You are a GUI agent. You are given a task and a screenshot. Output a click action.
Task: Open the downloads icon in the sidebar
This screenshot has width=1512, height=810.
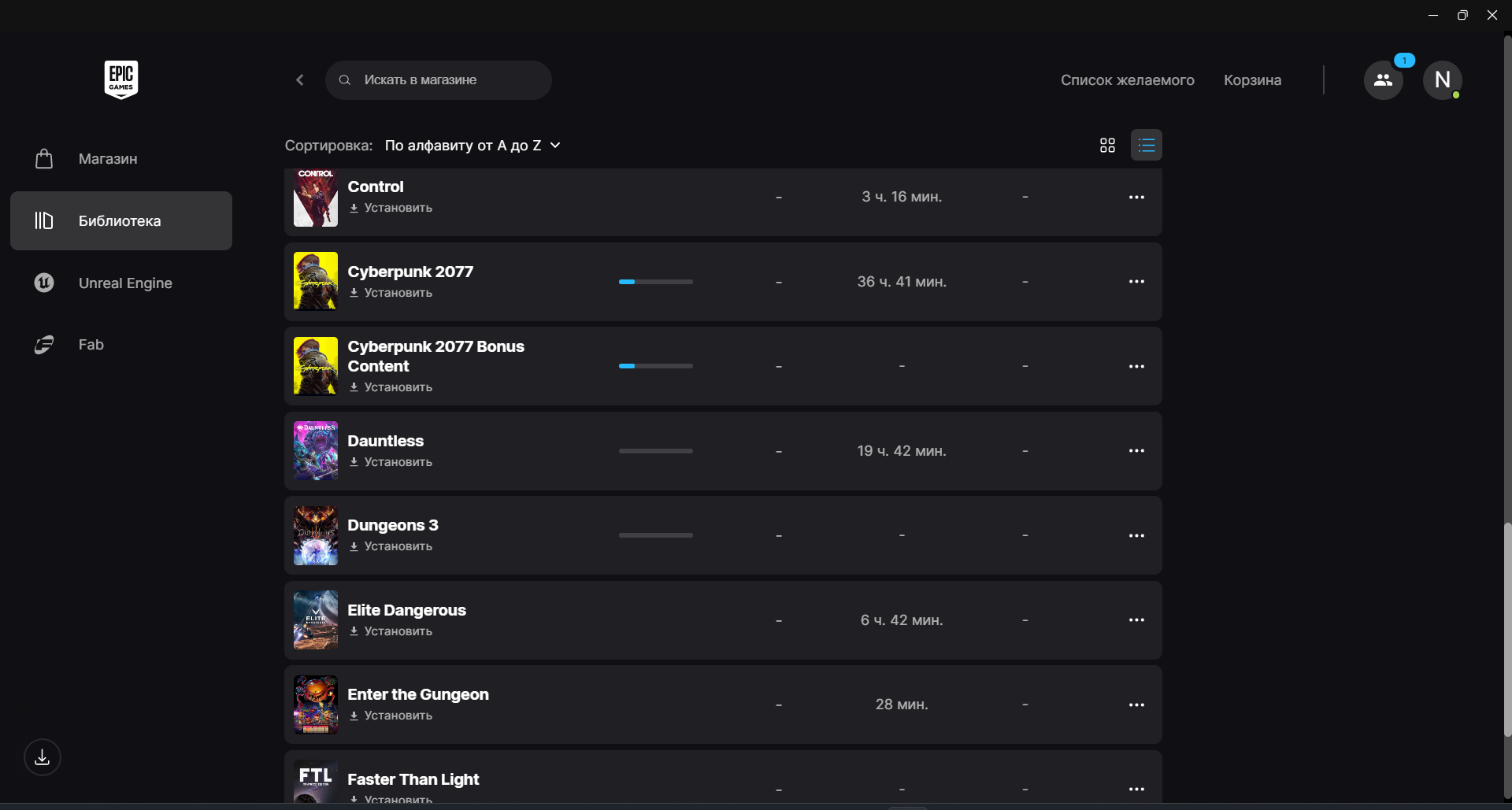click(x=43, y=757)
